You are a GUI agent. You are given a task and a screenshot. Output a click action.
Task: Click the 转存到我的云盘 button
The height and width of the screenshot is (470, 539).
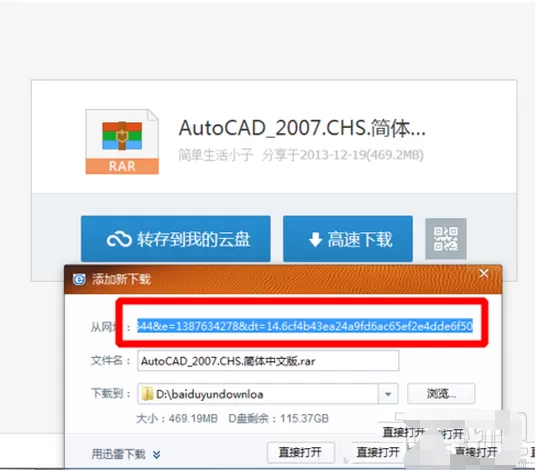pos(176,239)
